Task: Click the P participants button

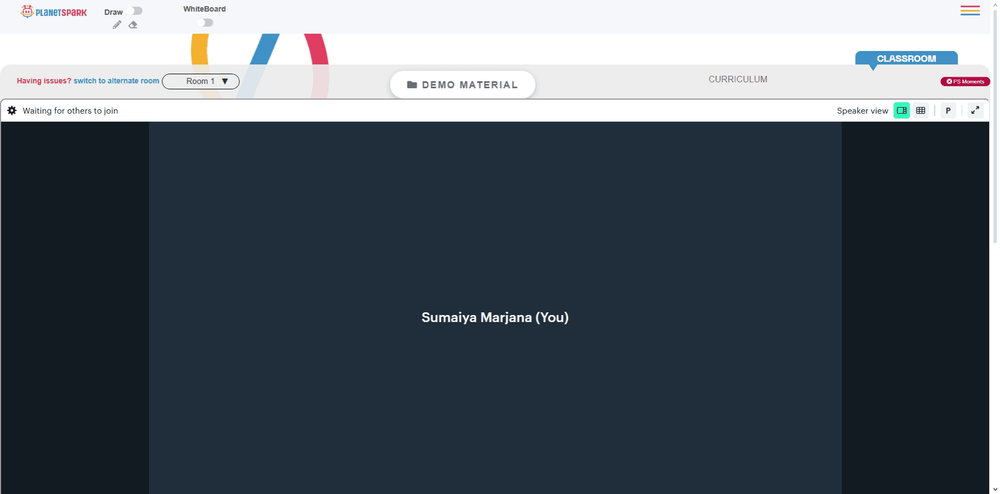Action: click(948, 110)
